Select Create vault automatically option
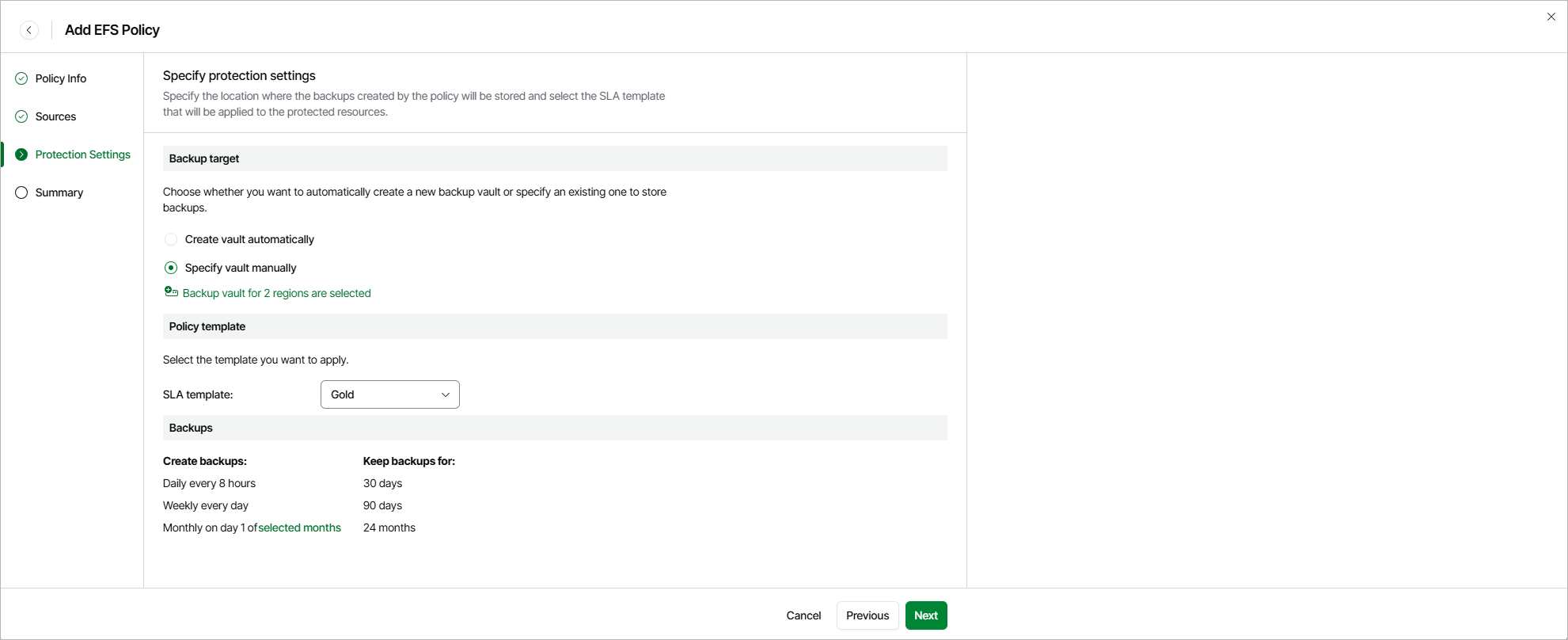This screenshot has width=1568, height=640. tap(171, 239)
